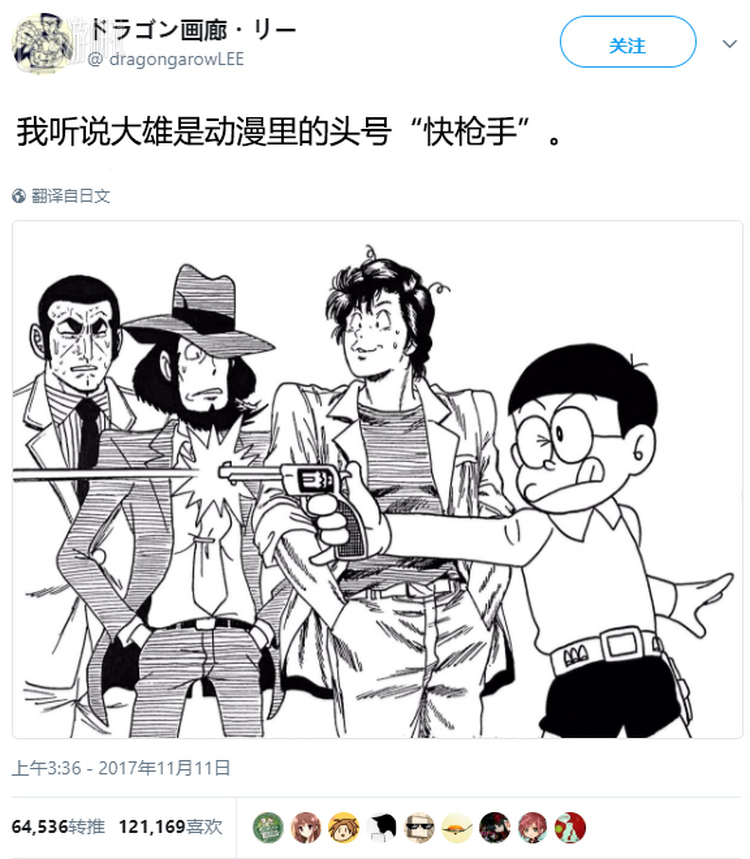
Task: Open the @dragongarowLEE handle link
Action: point(165,59)
